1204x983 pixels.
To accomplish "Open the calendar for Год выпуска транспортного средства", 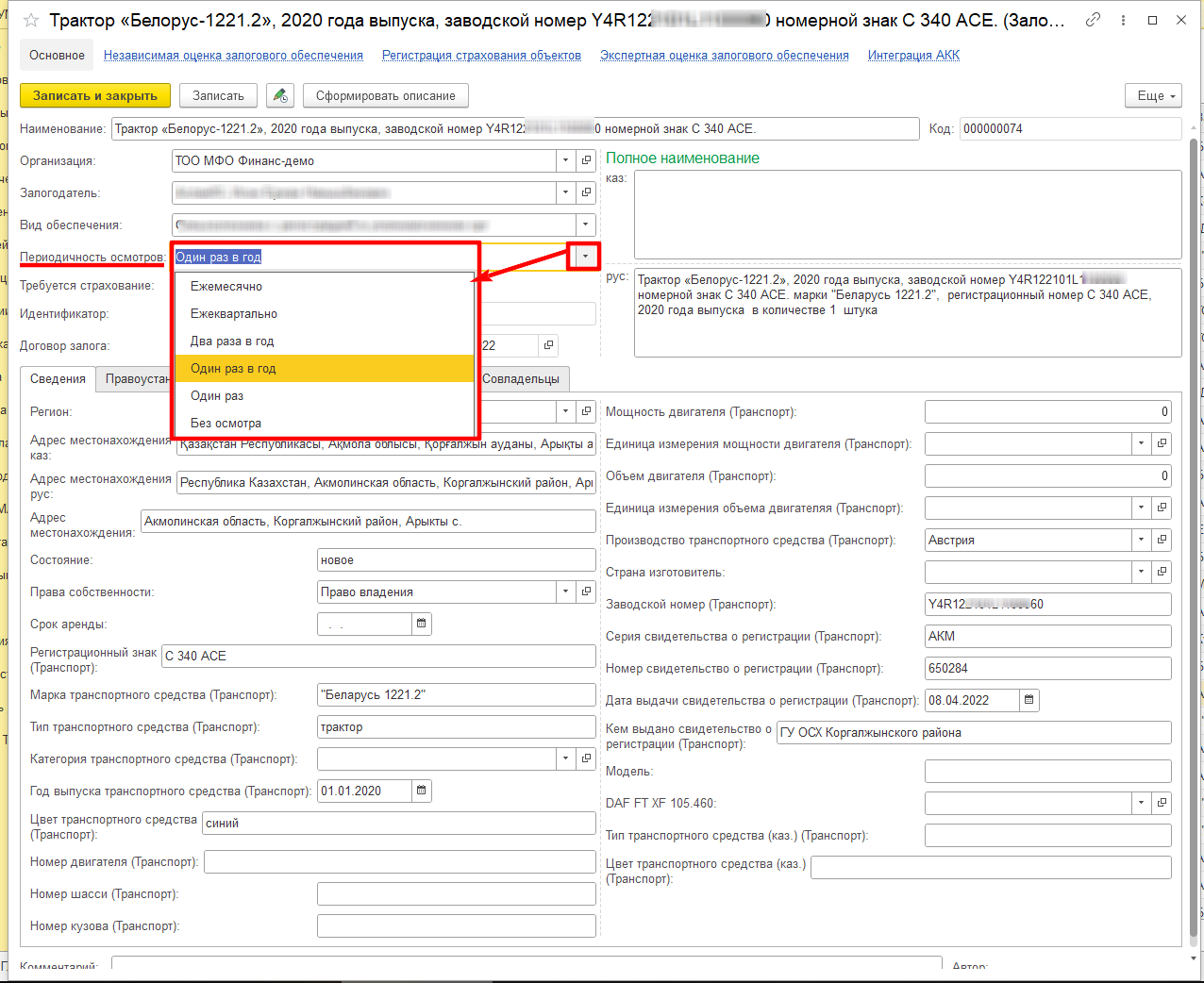I will (x=422, y=791).
